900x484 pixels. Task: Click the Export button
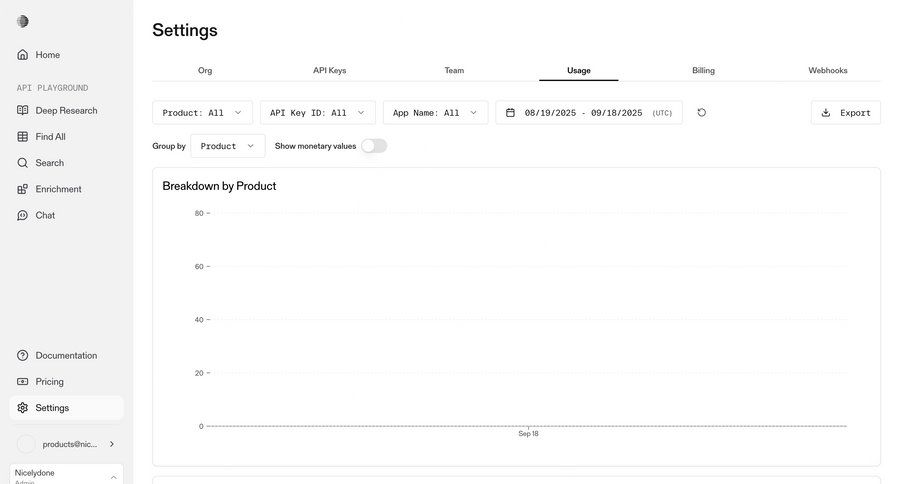point(845,113)
